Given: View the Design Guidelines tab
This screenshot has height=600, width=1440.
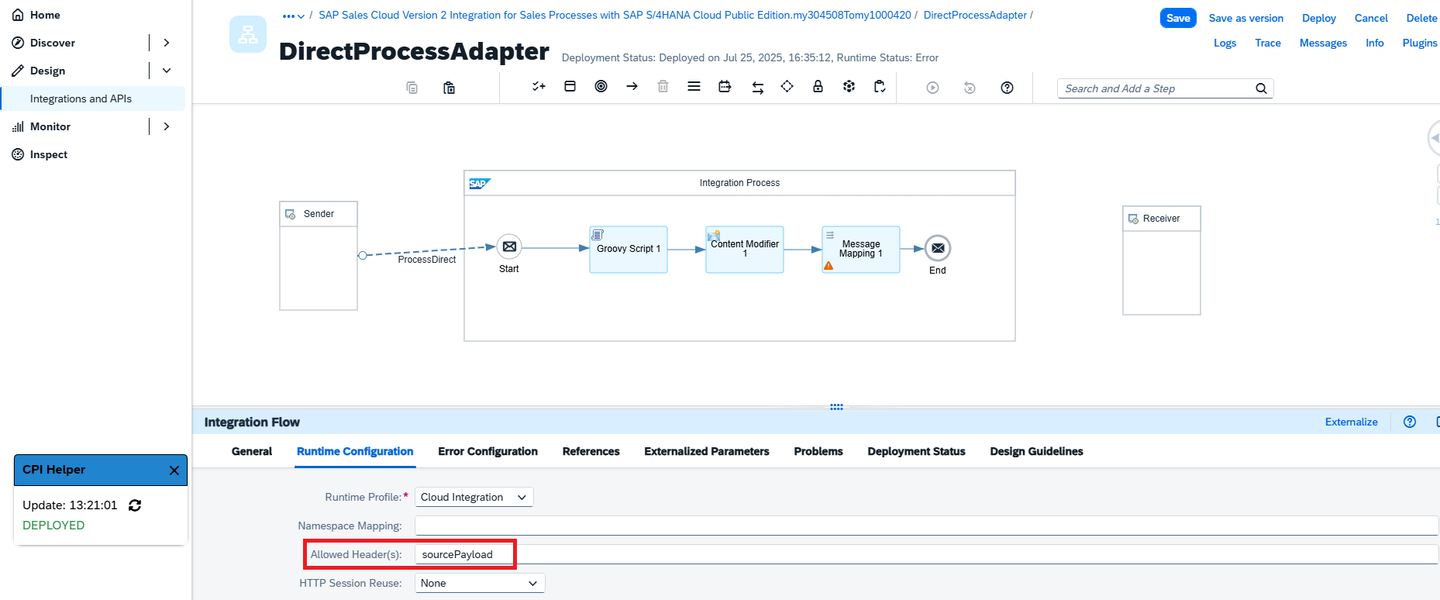Looking at the screenshot, I should click(x=1037, y=452).
